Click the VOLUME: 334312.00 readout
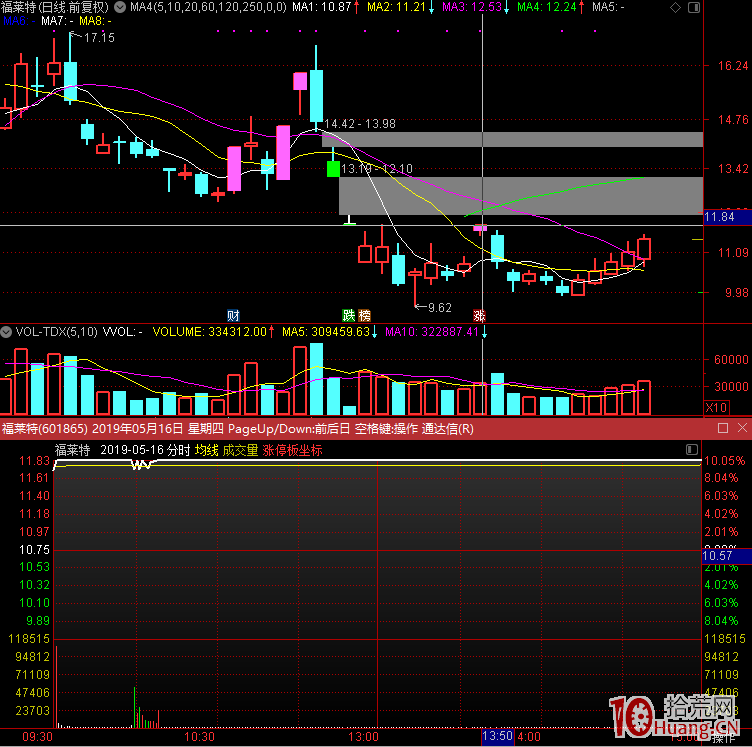The image size is (752, 747). click(x=210, y=332)
